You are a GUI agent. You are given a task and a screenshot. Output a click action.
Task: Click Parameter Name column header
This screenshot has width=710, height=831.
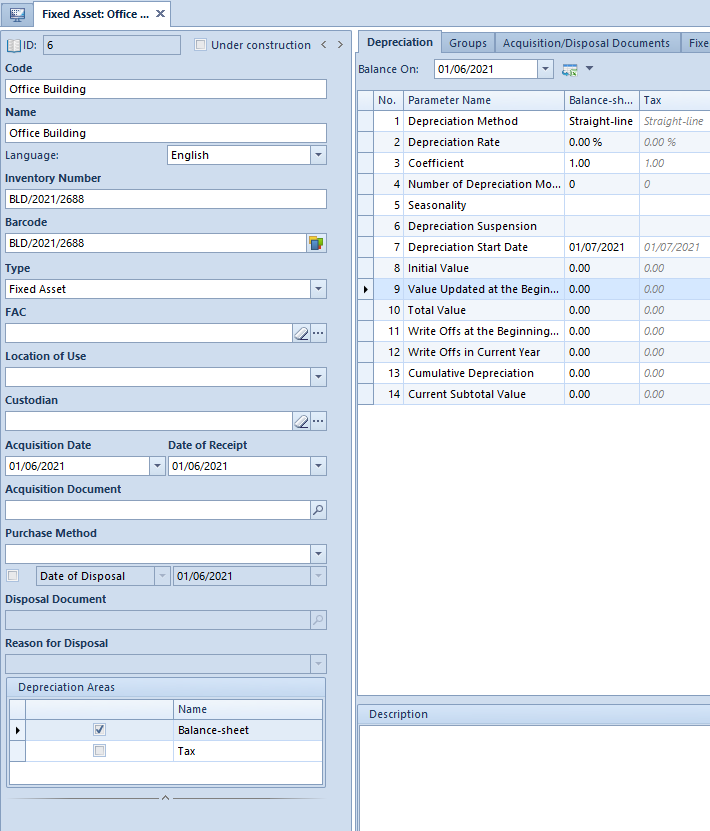(483, 100)
